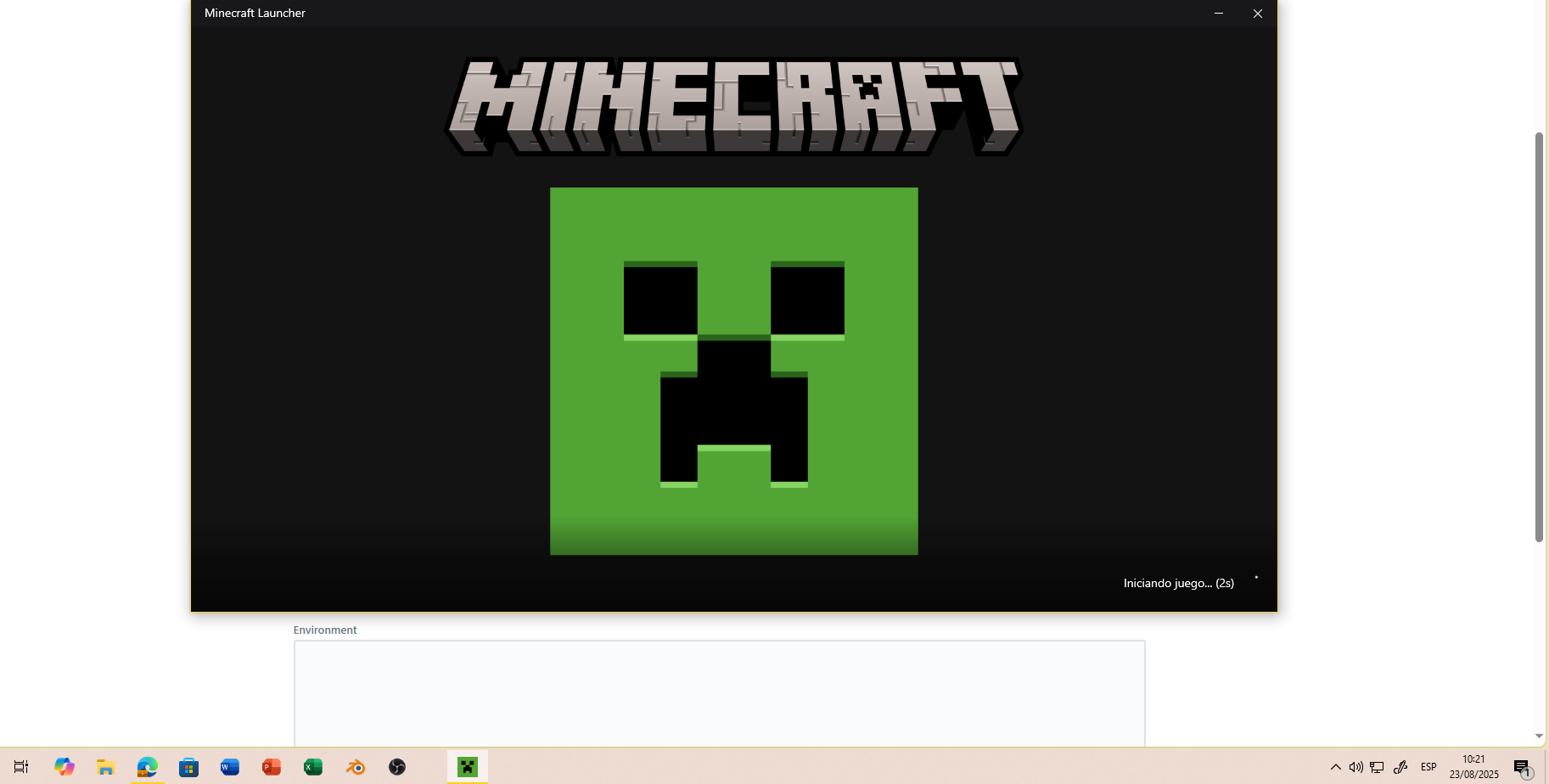This screenshot has height=784, width=1549.
Task: Open File Explorer from the taskbar
Action: (x=105, y=767)
